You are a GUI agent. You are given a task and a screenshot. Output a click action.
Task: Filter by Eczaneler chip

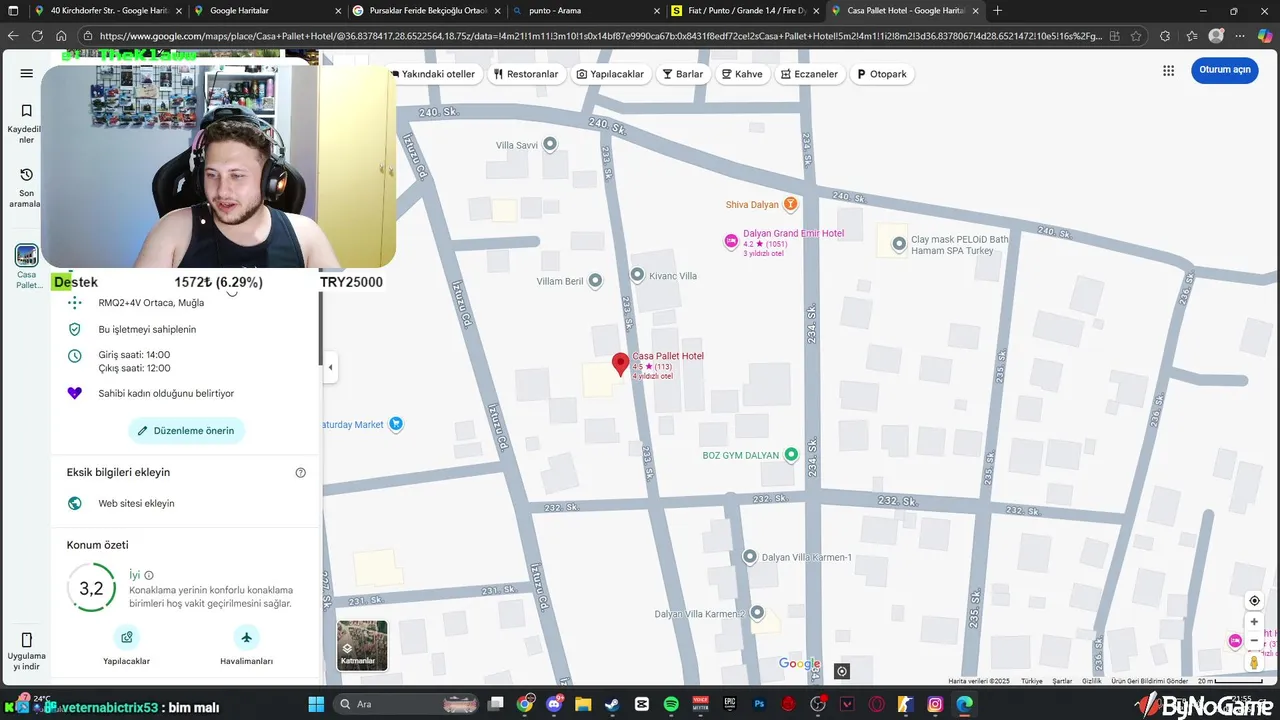(809, 74)
